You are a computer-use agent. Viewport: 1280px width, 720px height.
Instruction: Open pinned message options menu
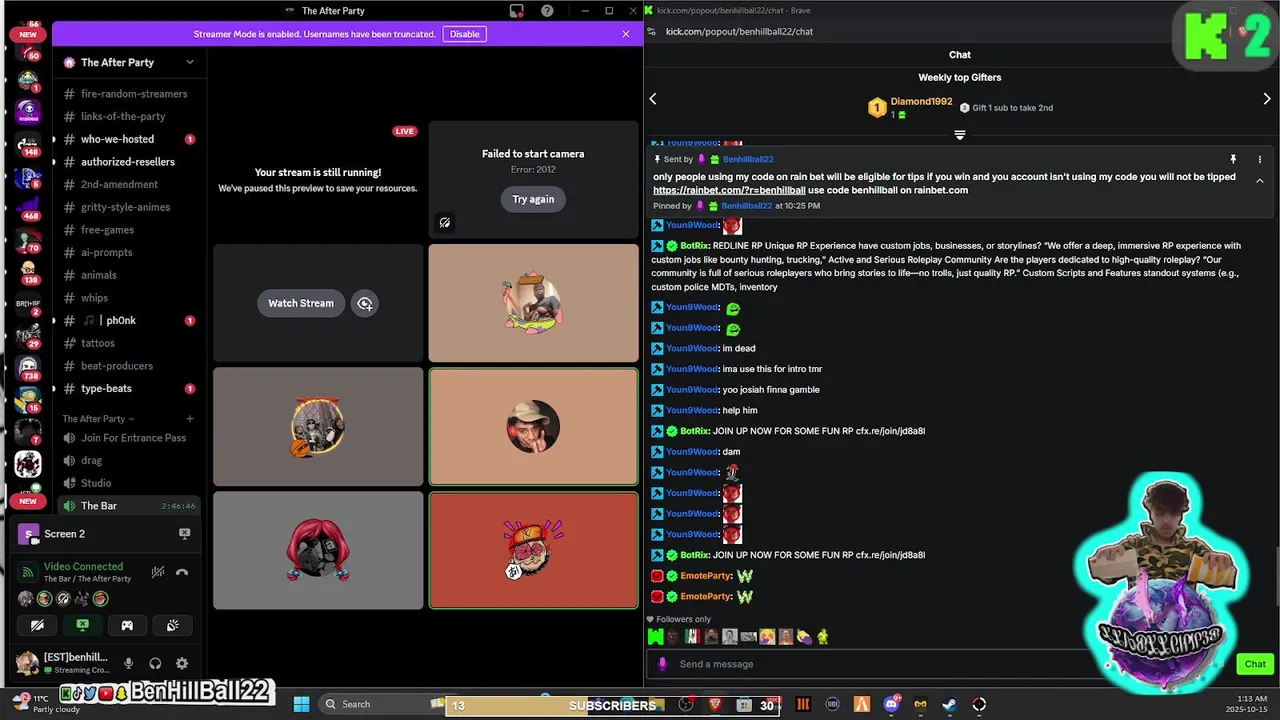(1260, 159)
